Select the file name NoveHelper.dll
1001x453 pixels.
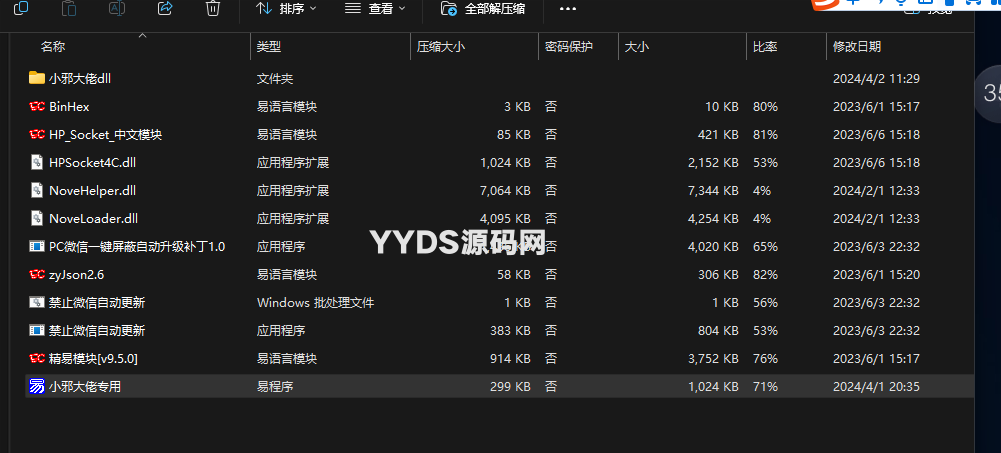click(93, 191)
